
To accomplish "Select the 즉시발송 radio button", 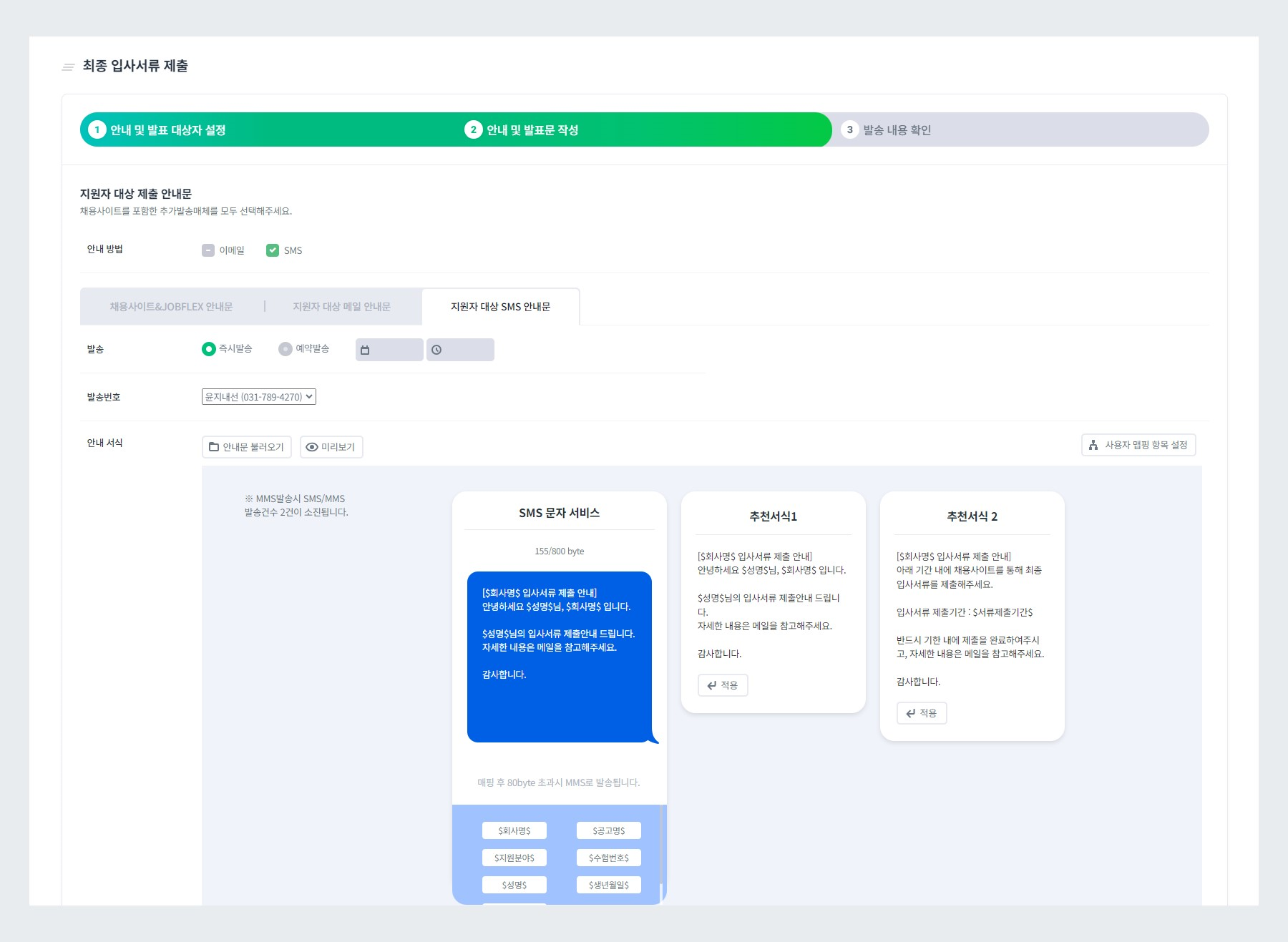I will pos(209,349).
